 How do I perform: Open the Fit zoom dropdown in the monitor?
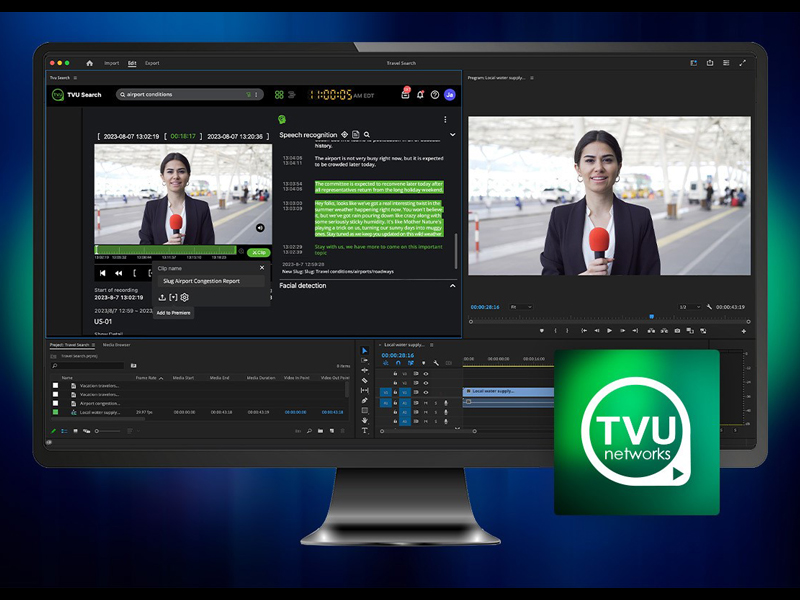click(x=521, y=307)
